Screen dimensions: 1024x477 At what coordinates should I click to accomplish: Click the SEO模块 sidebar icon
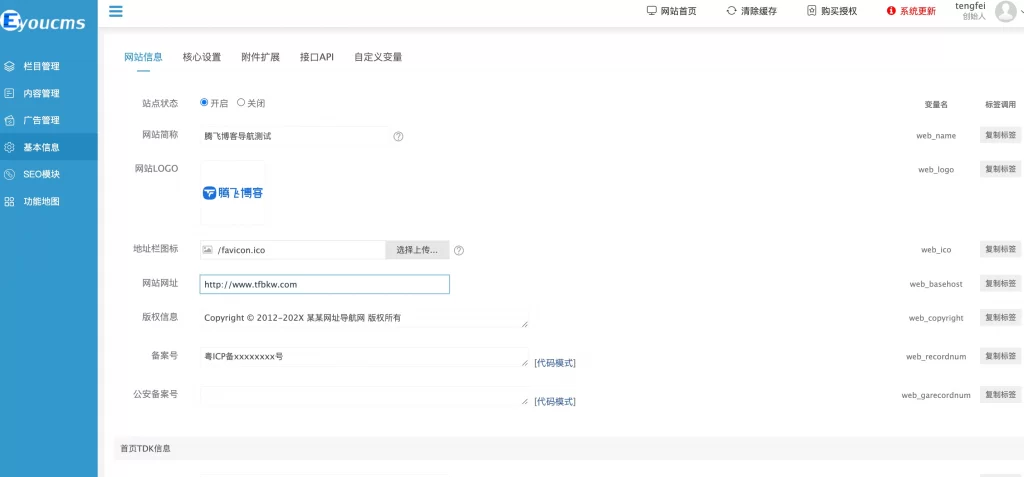coord(9,174)
